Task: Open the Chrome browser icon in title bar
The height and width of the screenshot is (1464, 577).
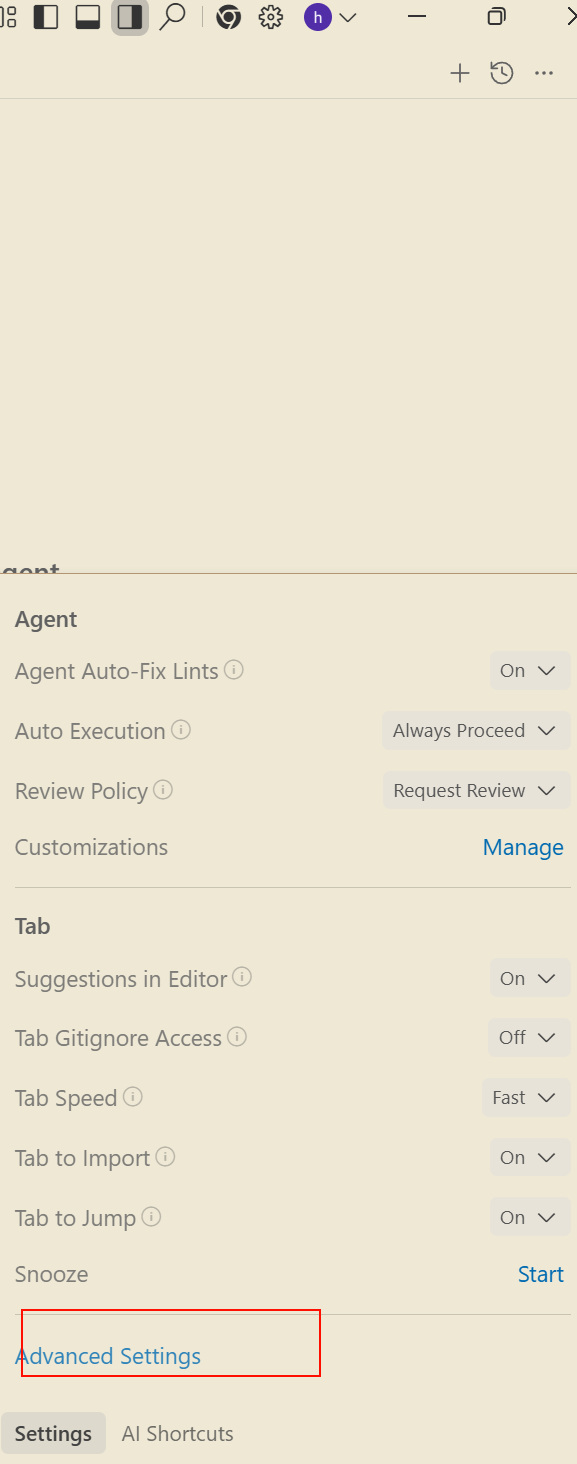Action: [x=229, y=17]
